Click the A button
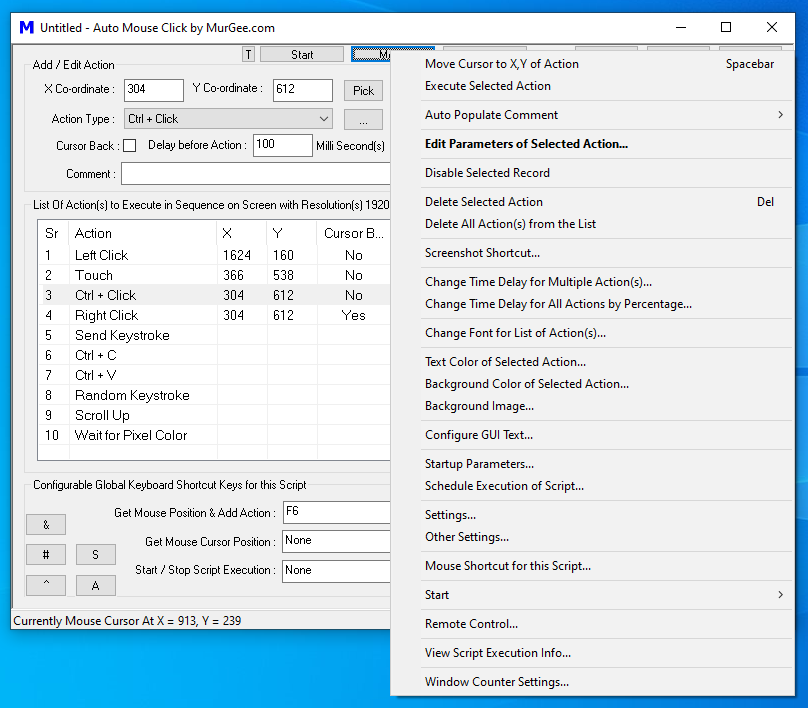This screenshot has width=808, height=708. click(x=96, y=585)
